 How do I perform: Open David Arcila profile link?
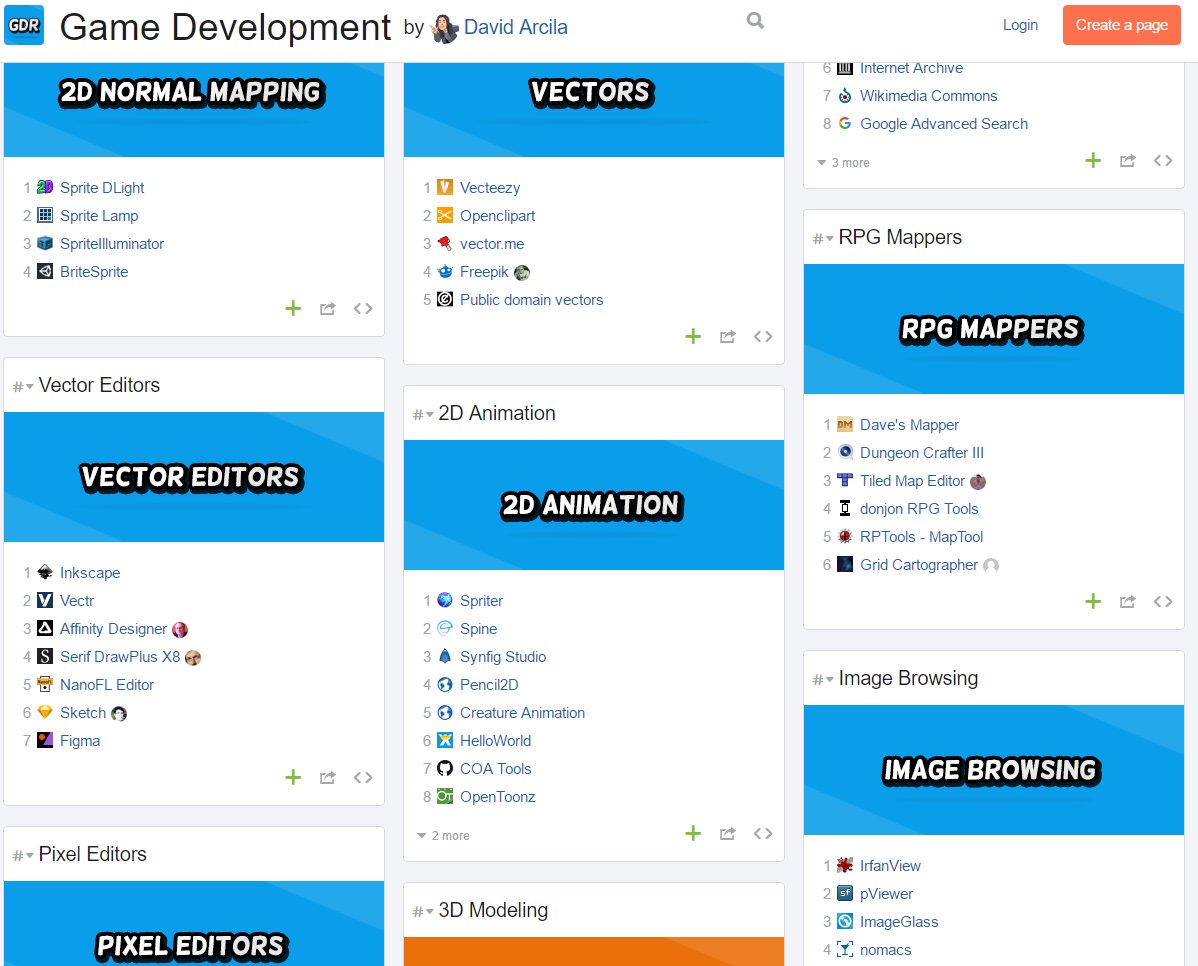pos(516,28)
